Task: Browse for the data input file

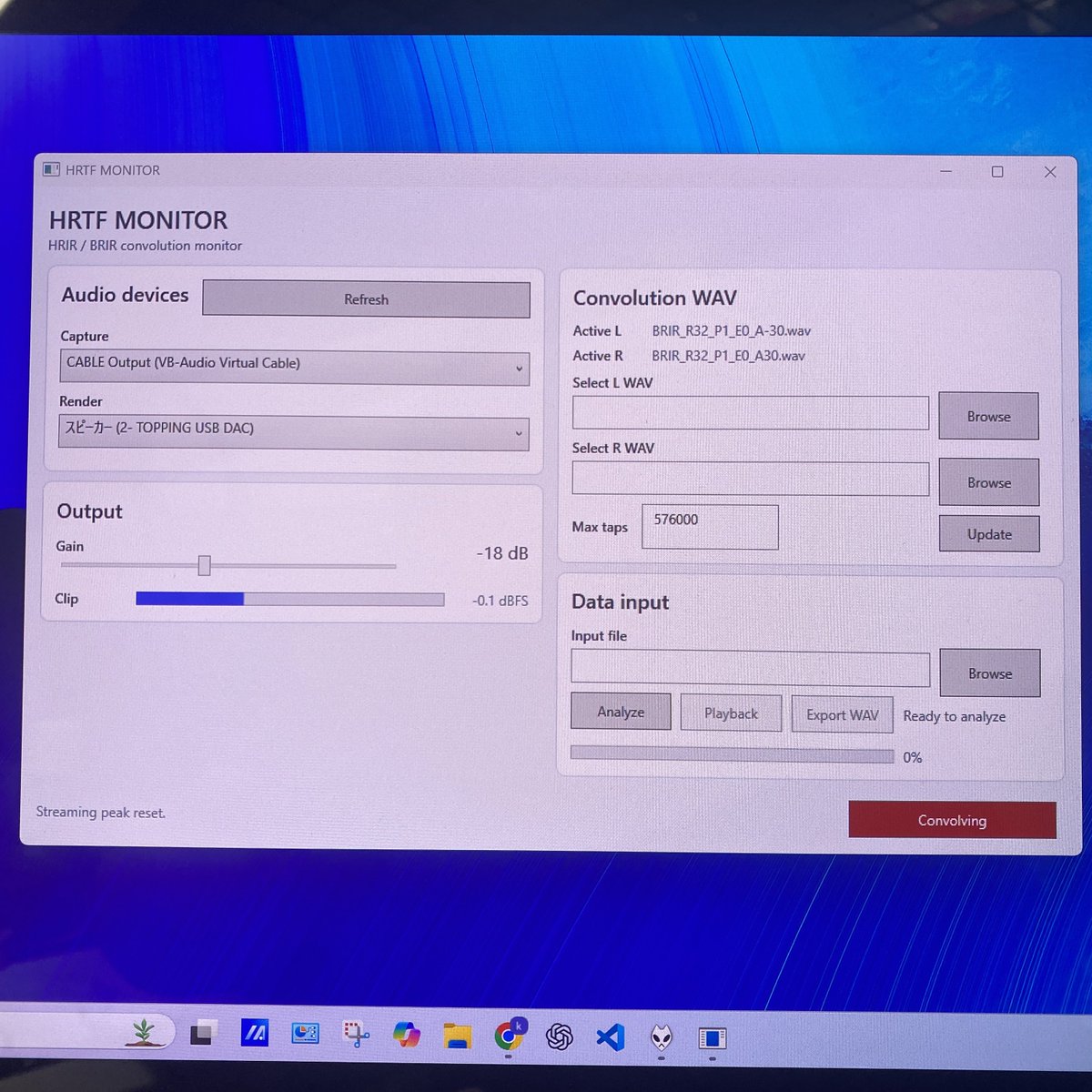Action: tap(990, 673)
